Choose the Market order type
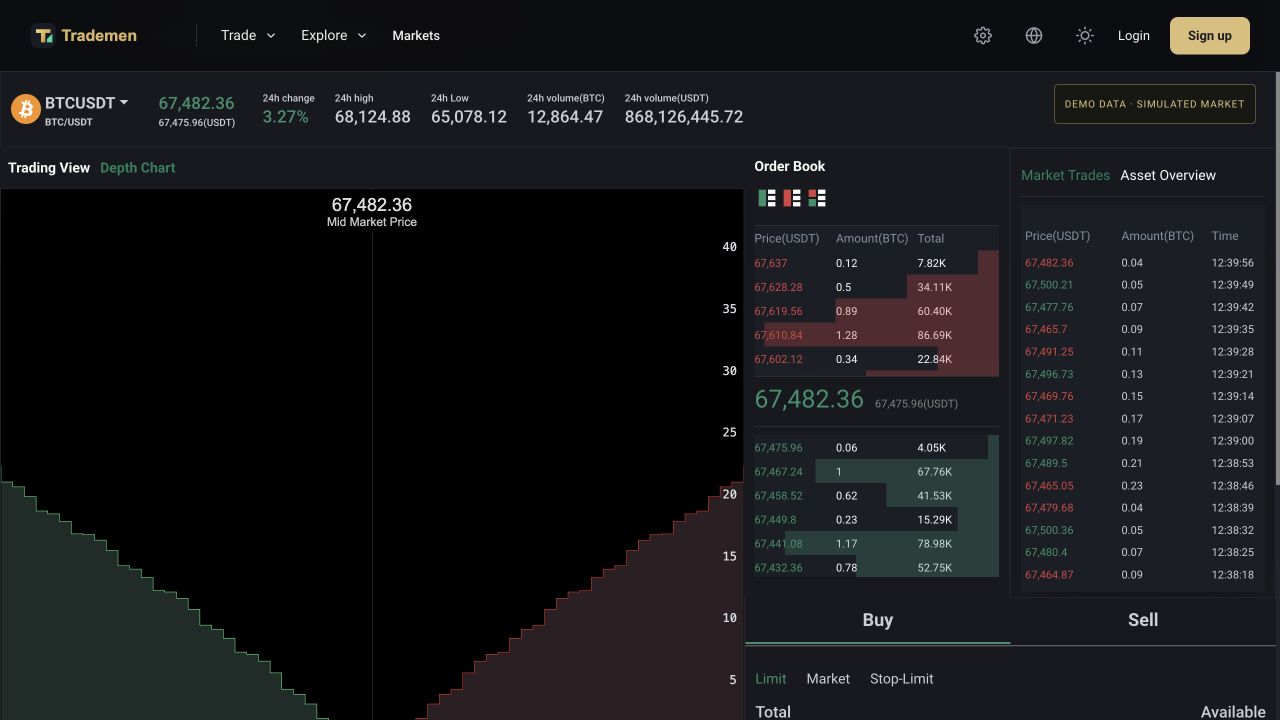 click(x=828, y=679)
